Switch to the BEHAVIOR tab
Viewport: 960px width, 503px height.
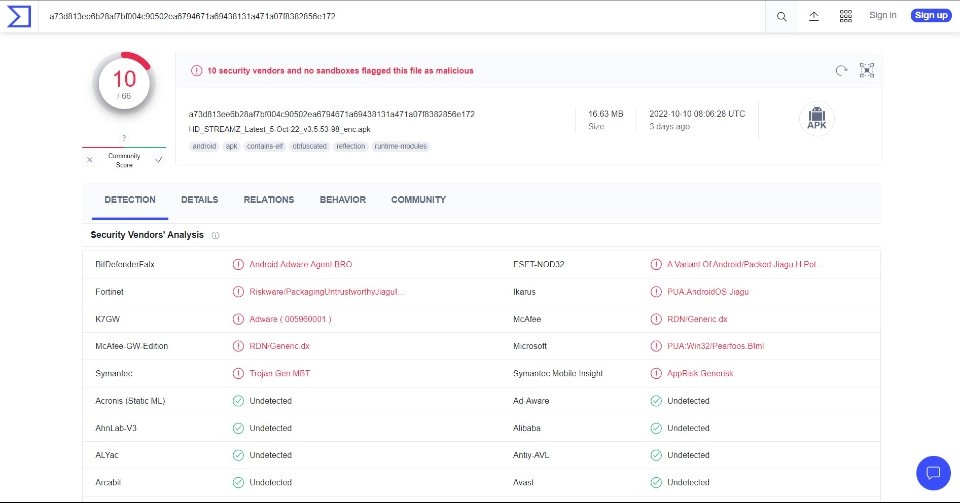343,199
